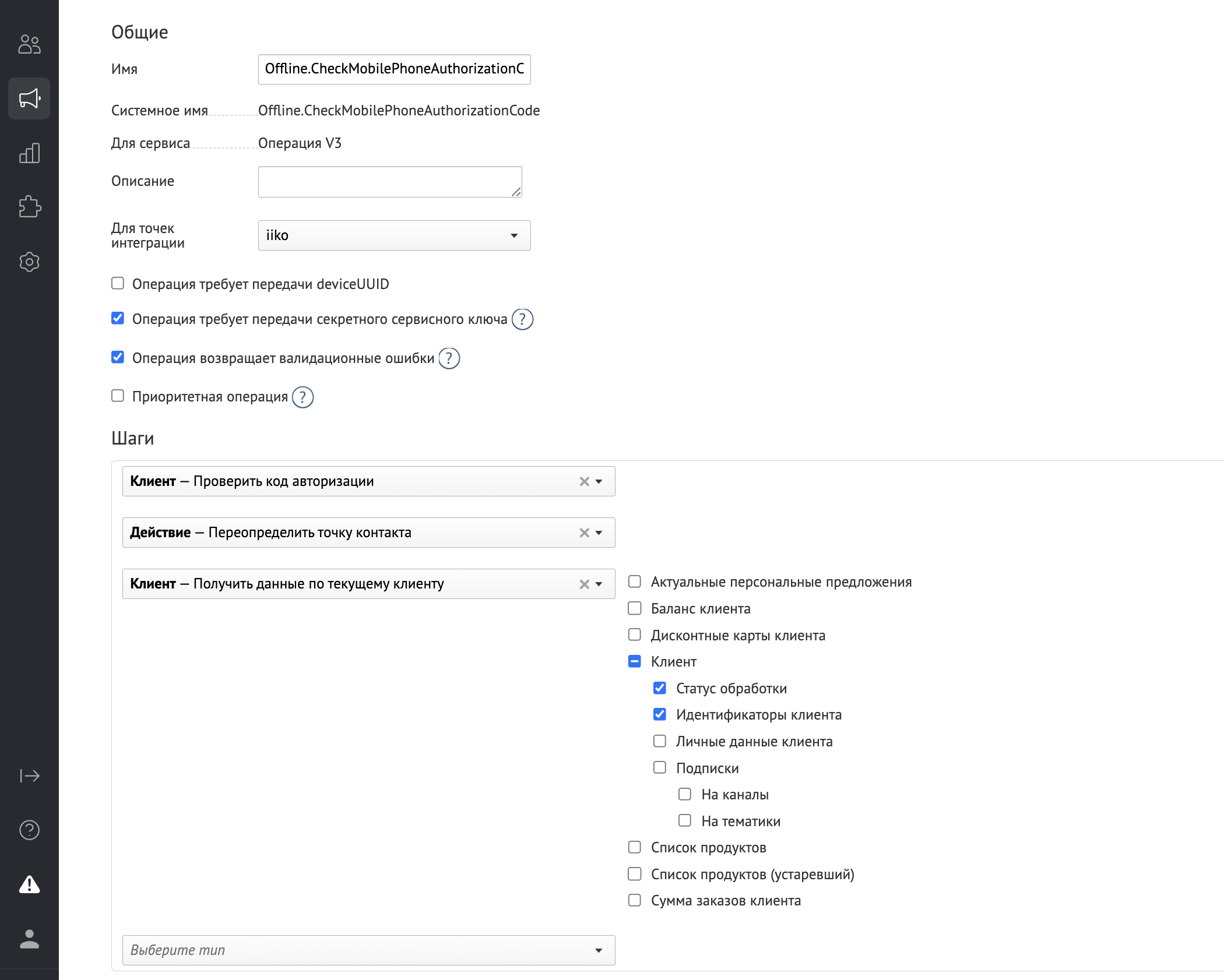This screenshot has height=980, width=1224.
Task: Check 'На каналы' subscription option
Action: tap(685, 794)
